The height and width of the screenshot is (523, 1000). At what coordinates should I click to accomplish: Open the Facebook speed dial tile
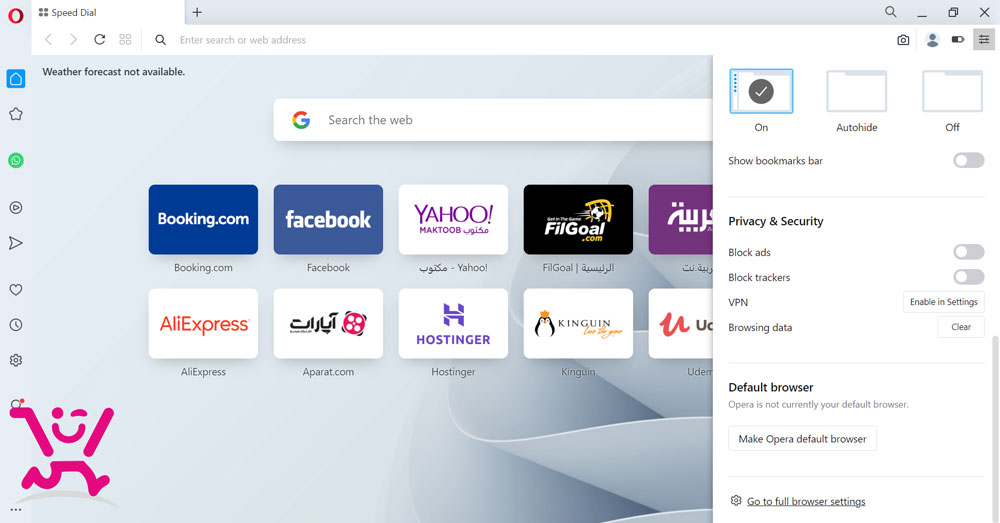click(x=328, y=219)
